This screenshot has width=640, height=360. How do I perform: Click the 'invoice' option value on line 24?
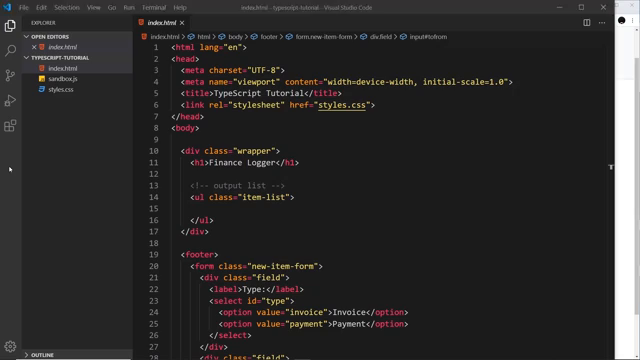click(x=306, y=312)
